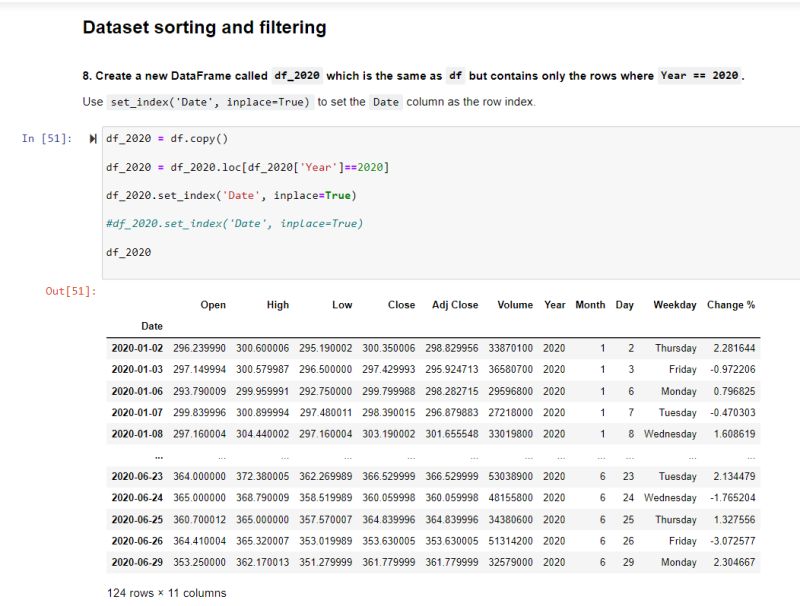800x606 pixels.
Task: Click High value 372.380005
Action: tap(262, 476)
